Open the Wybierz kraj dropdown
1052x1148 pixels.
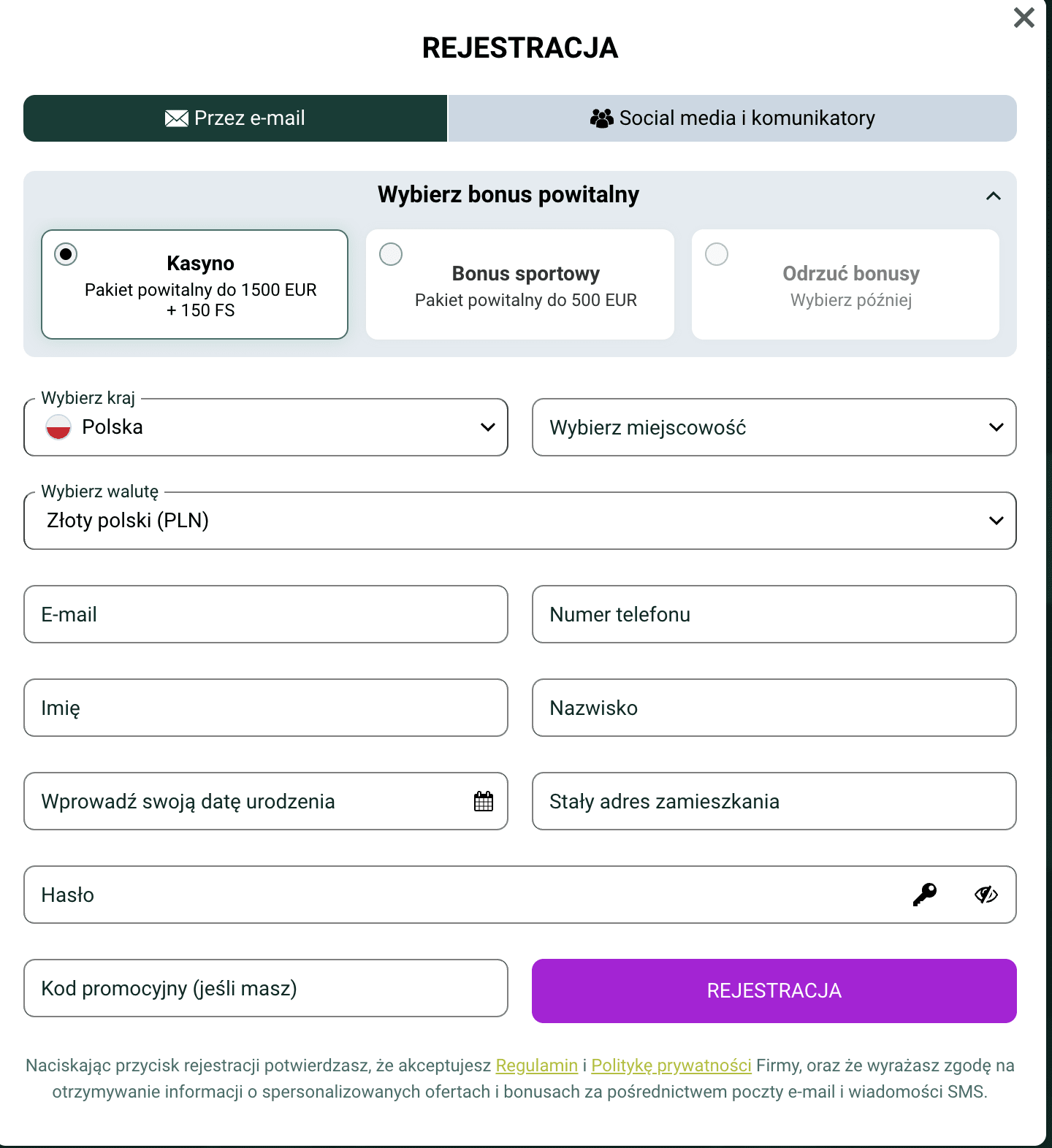pyautogui.click(x=266, y=427)
